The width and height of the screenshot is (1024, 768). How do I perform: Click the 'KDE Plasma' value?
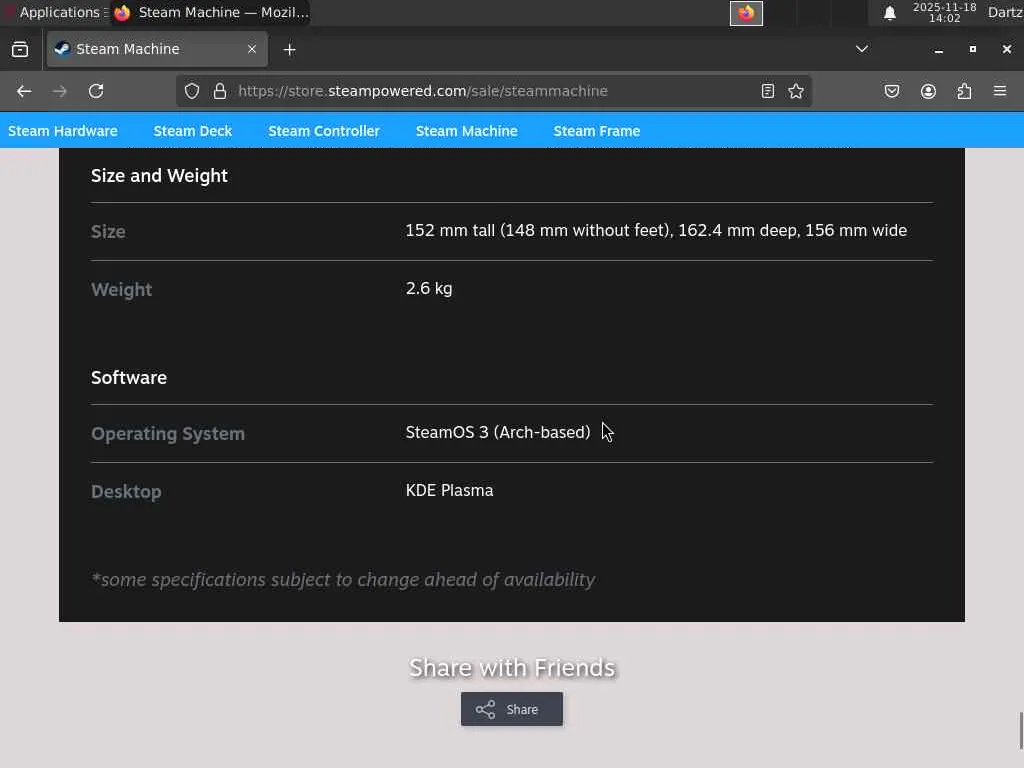tap(449, 490)
